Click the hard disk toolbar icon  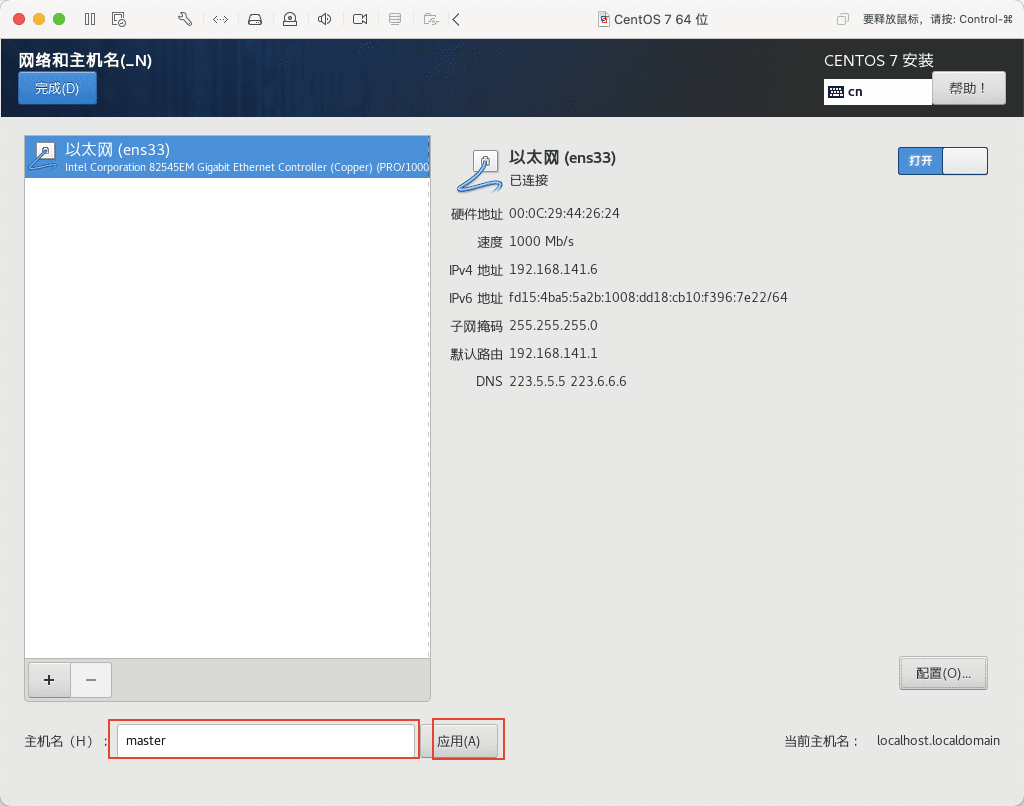pyautogui.click(x=255, y=19)
